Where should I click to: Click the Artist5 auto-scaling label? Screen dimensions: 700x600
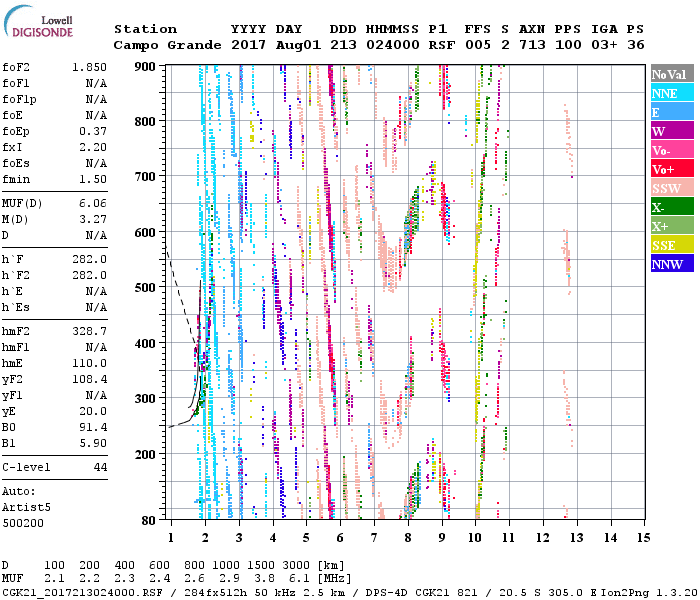coord(25,507)
